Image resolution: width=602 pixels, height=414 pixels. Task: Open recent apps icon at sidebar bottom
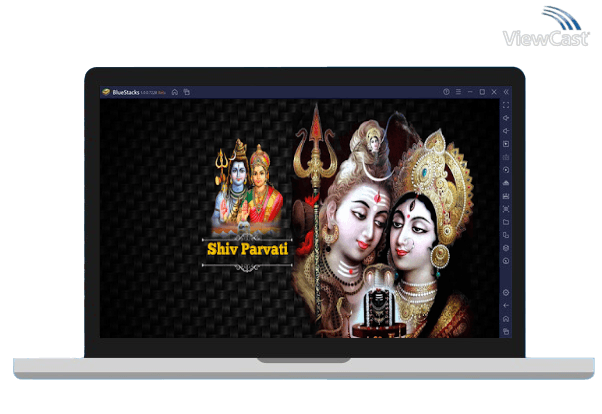506,331
